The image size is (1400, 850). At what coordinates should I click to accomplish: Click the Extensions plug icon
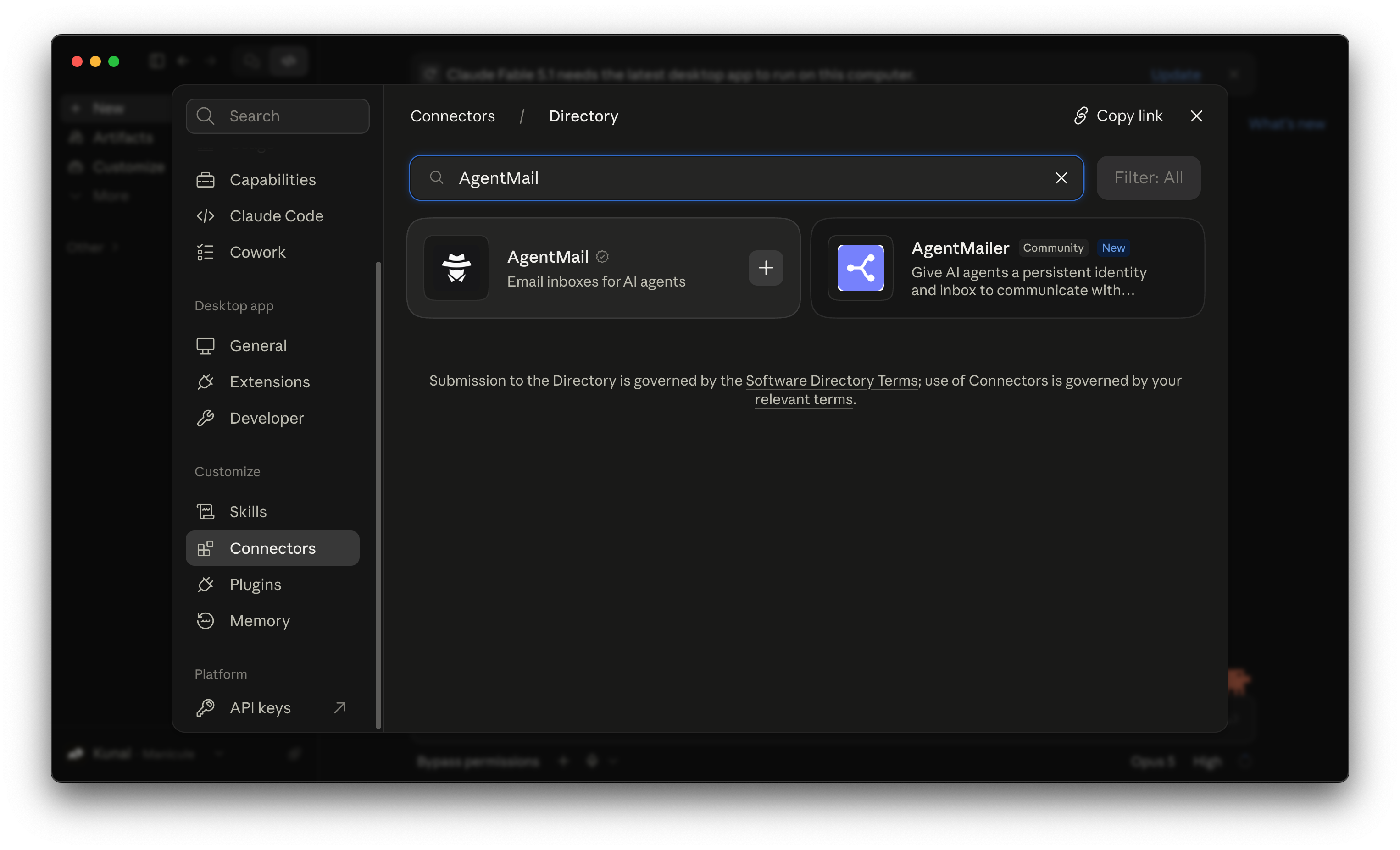coord(205,381)
